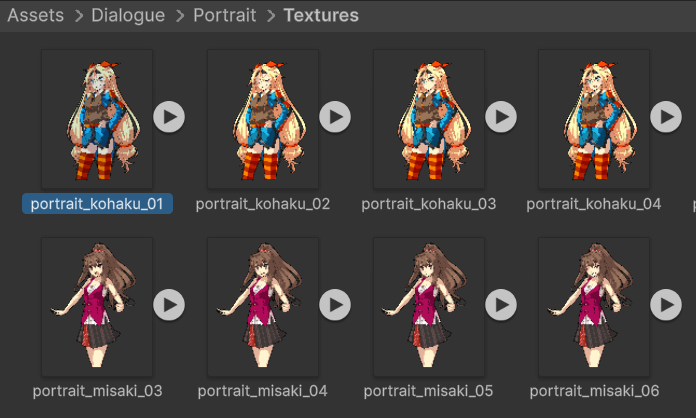Expand sub-assets of portrait_misaki_03
Image resolution: width=696 pixels, height=418 pixels.
[169, 305]
